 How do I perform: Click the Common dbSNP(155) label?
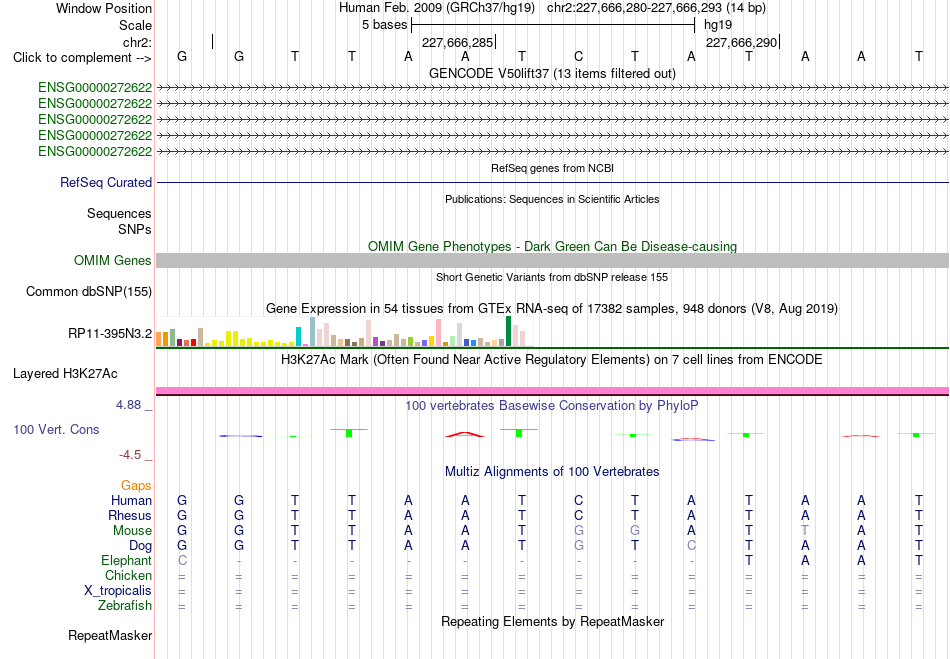click(x=89, y=291)
